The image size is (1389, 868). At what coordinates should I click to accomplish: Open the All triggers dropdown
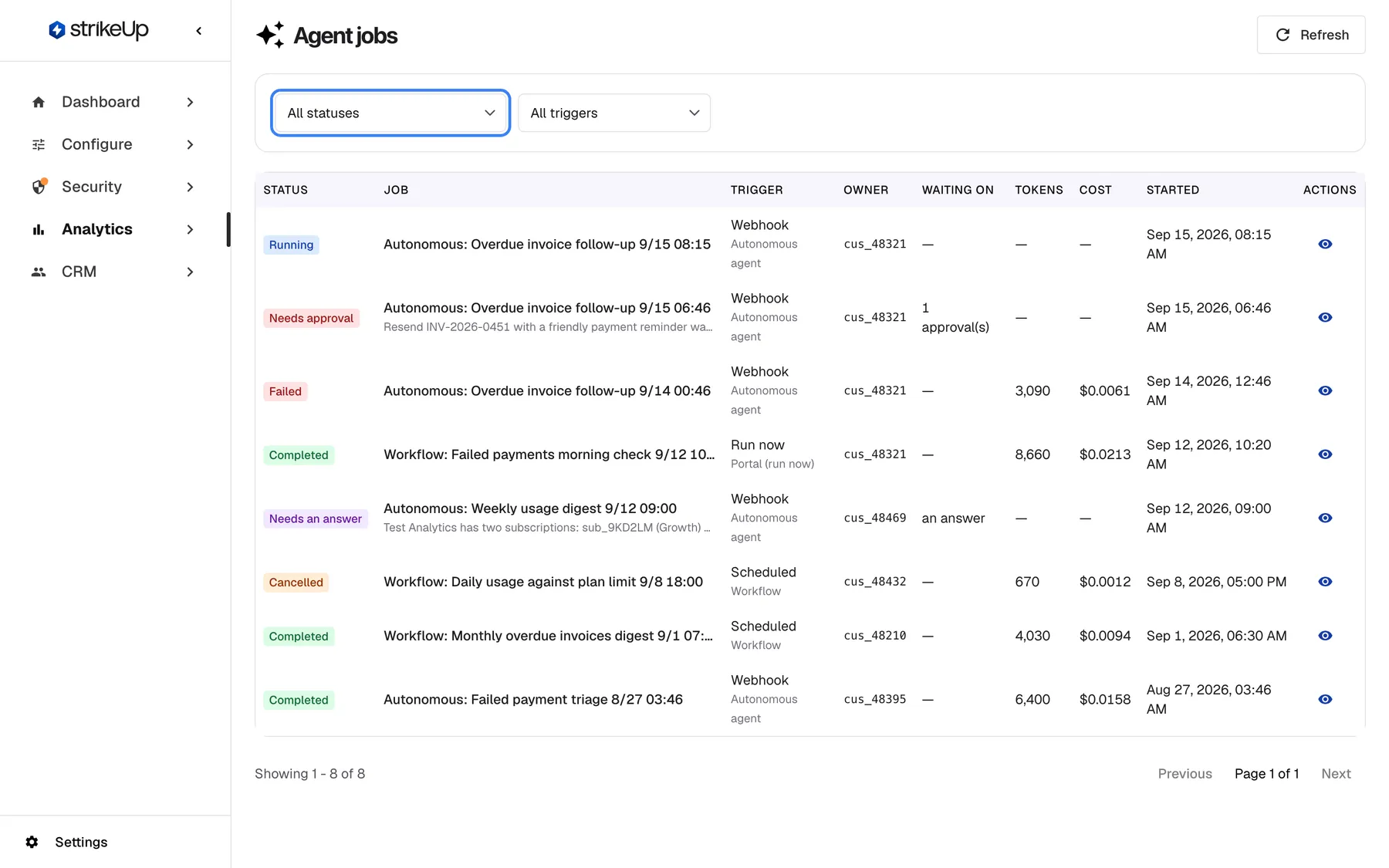click(614, 113)
